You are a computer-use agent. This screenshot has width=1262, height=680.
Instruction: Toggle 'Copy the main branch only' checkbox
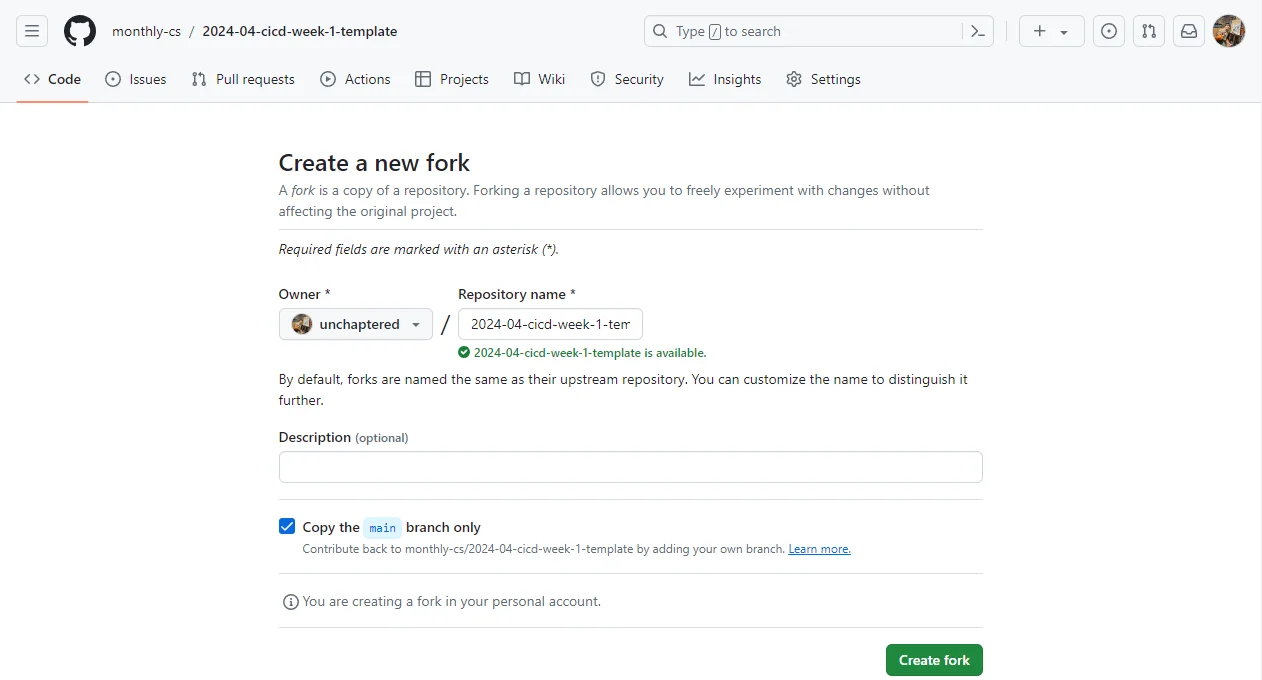click(287, 527)
